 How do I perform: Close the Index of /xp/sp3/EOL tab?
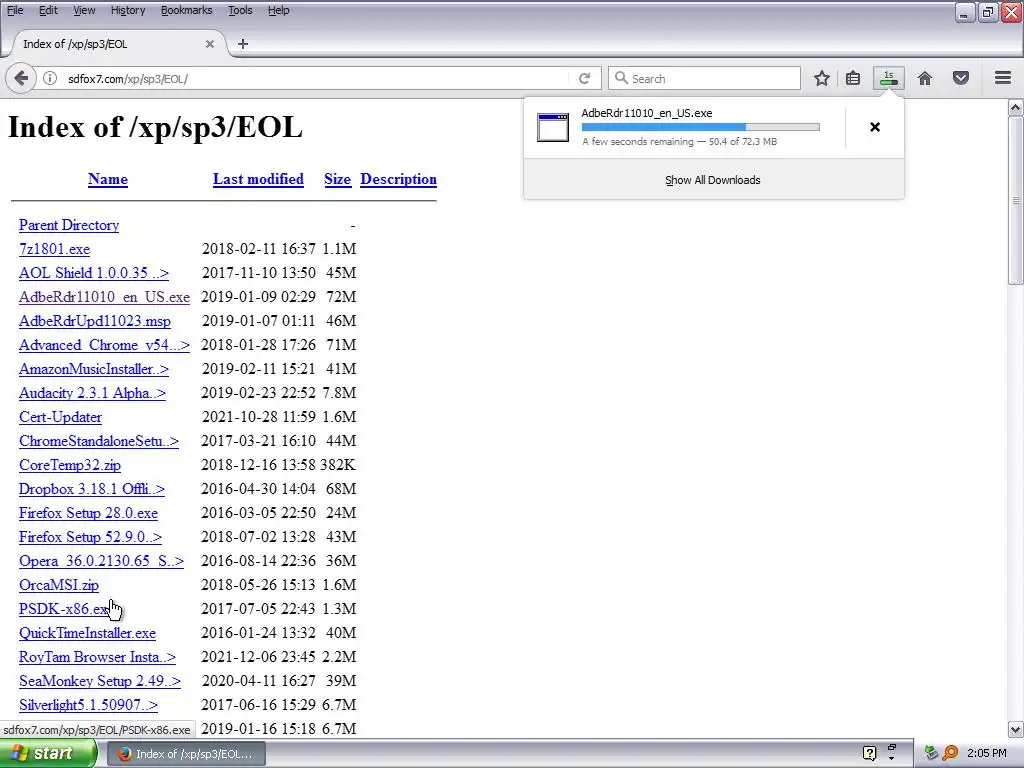pyautogui.click(x=210, y=44)
